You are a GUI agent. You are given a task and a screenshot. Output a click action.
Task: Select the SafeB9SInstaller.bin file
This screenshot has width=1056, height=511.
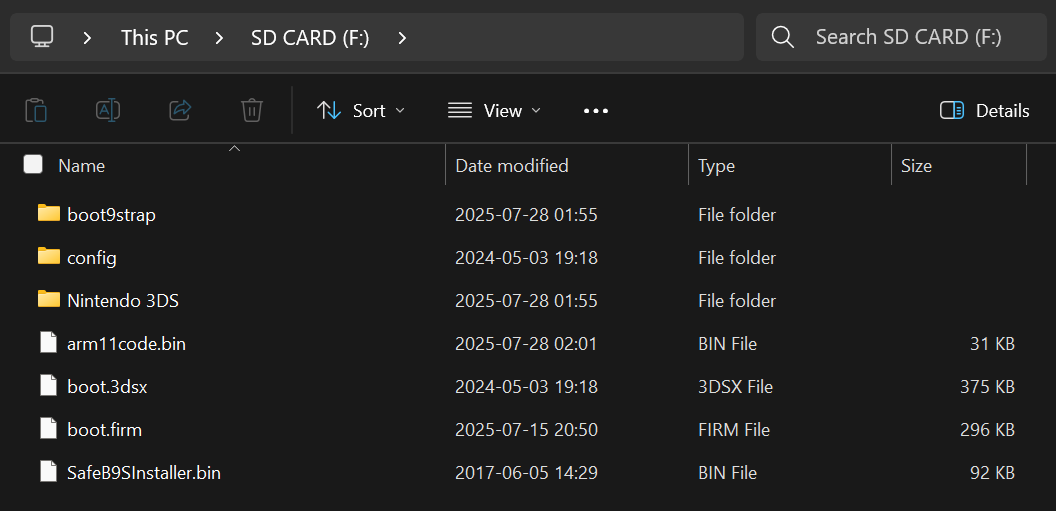click(144, 472)
